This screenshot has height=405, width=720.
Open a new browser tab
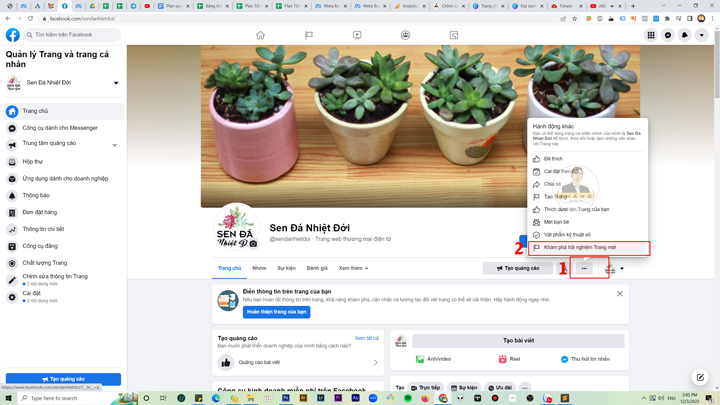pyautogui.click(x=633, y=6)
